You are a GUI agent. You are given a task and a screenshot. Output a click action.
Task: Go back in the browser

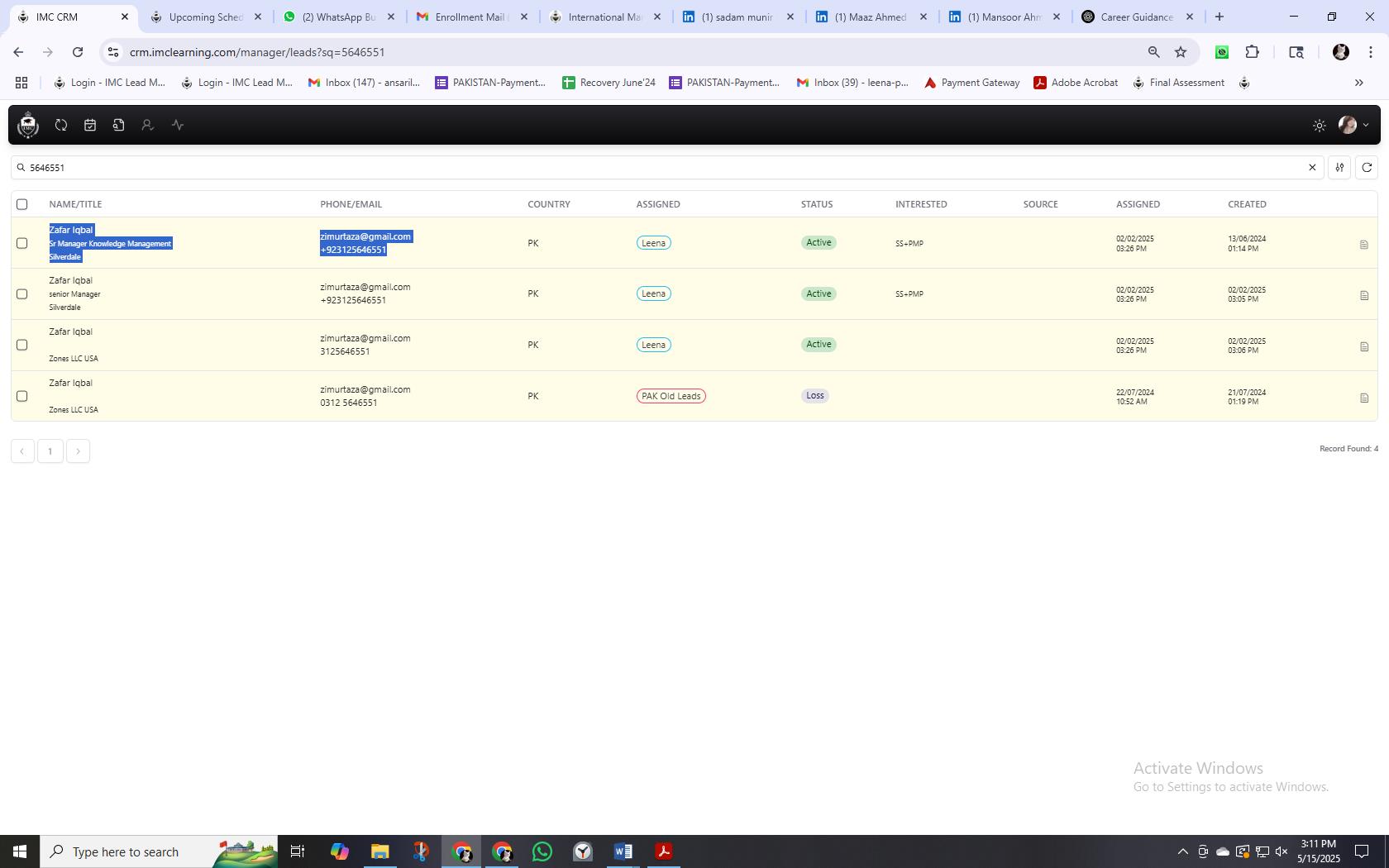(x=18, y=52)
